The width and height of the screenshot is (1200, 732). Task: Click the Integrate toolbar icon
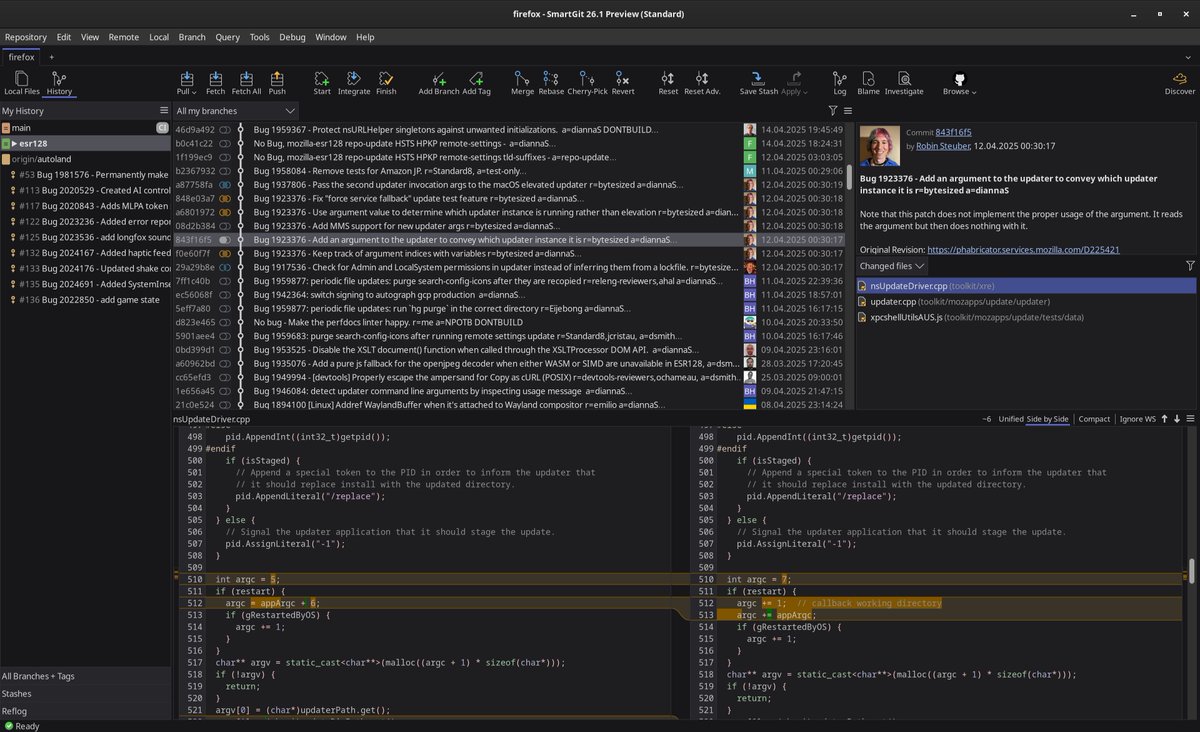354,82
